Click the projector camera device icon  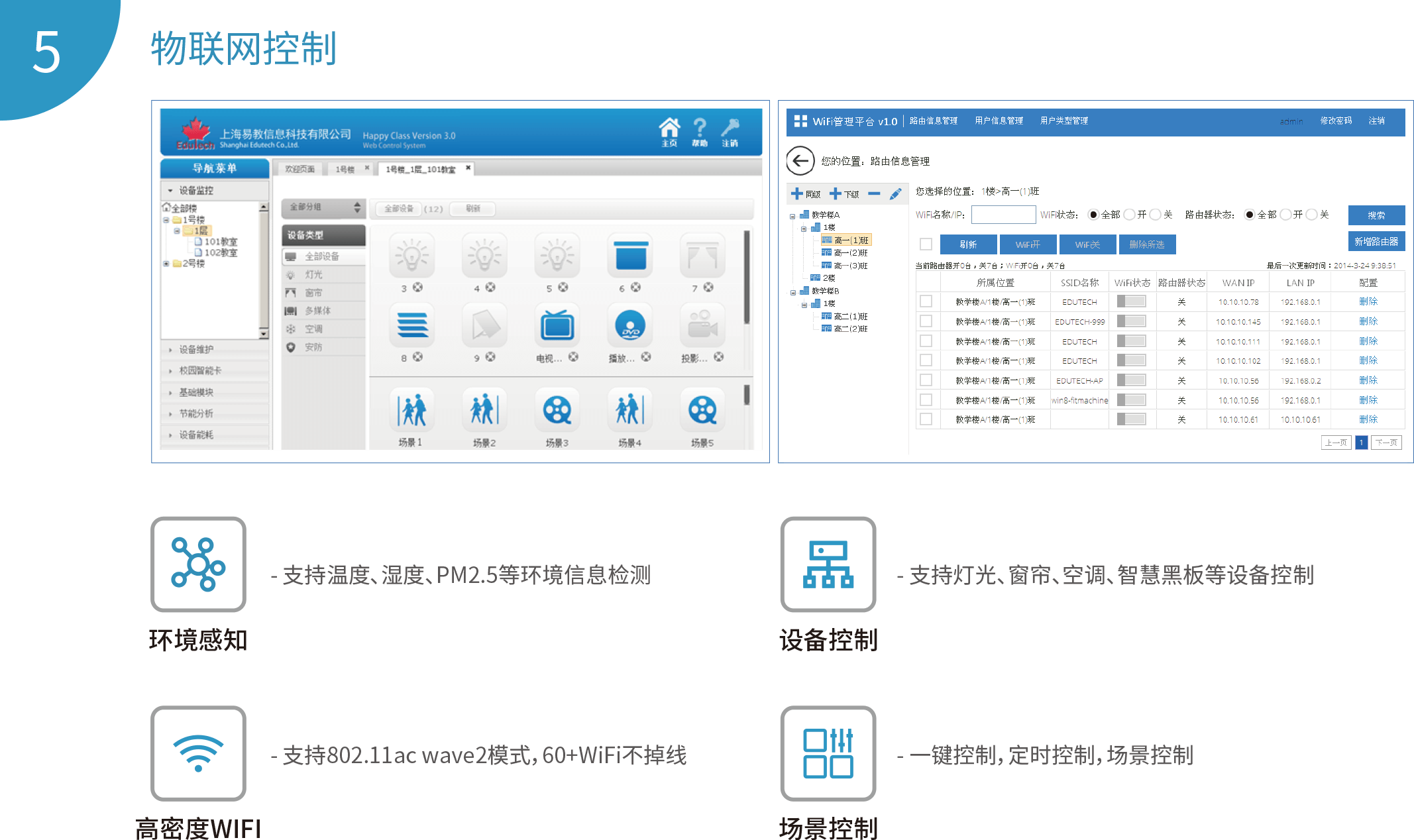pos(702,325)
